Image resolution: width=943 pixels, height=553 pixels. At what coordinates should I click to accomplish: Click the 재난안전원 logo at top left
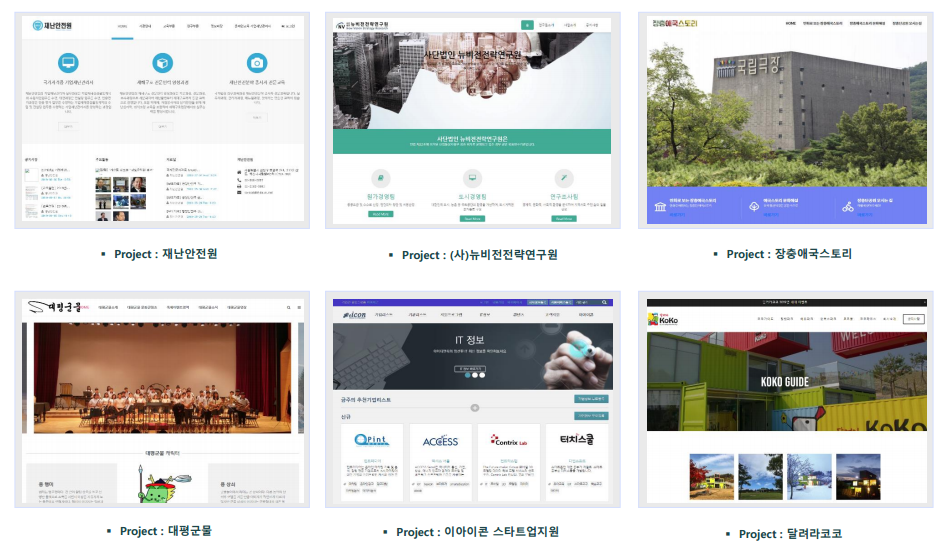pyautogui.click(x=52, y=25)
